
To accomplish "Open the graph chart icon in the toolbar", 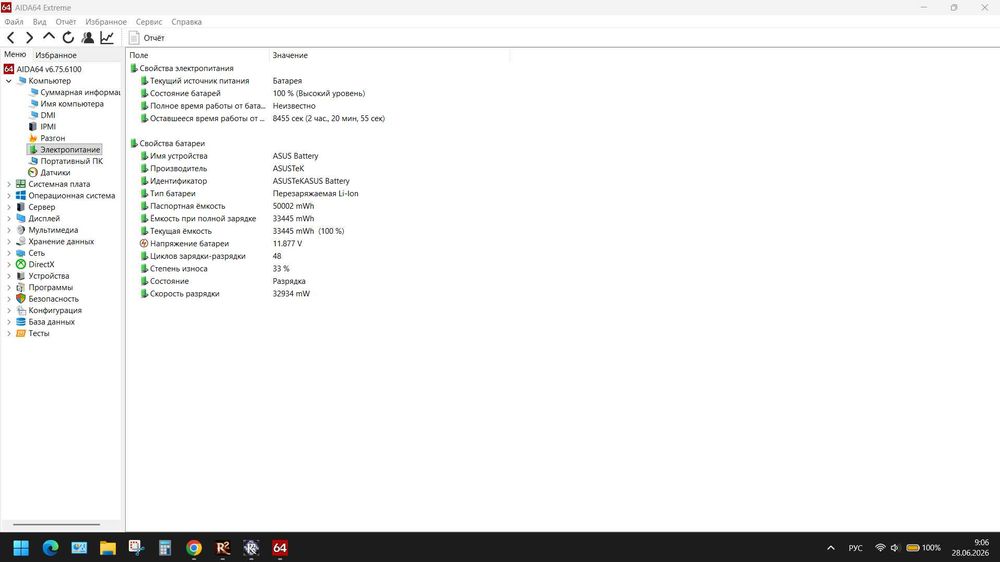I will point(107,38).
